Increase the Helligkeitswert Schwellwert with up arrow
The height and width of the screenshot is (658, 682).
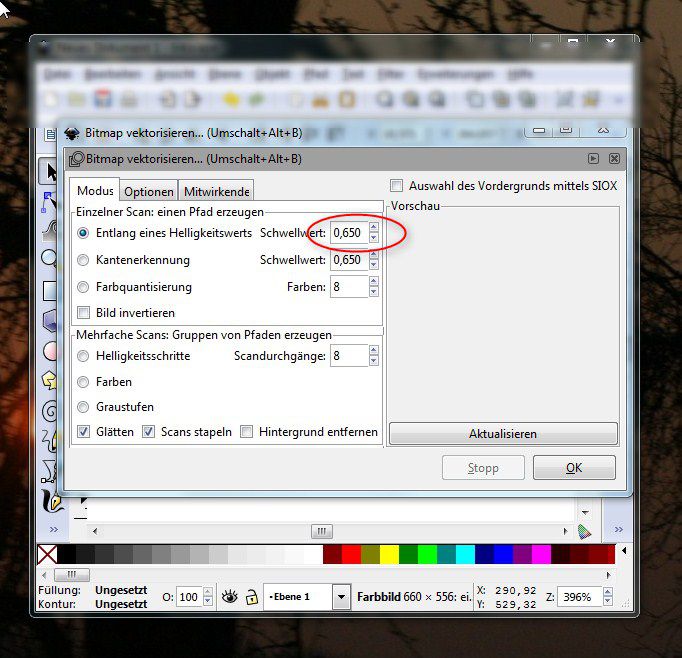click(x=374, y=227)
